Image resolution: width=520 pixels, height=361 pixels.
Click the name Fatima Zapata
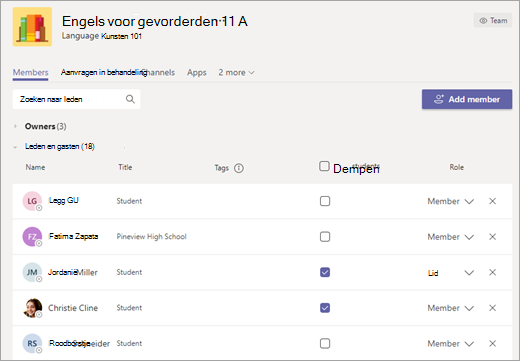click(73, 236)
